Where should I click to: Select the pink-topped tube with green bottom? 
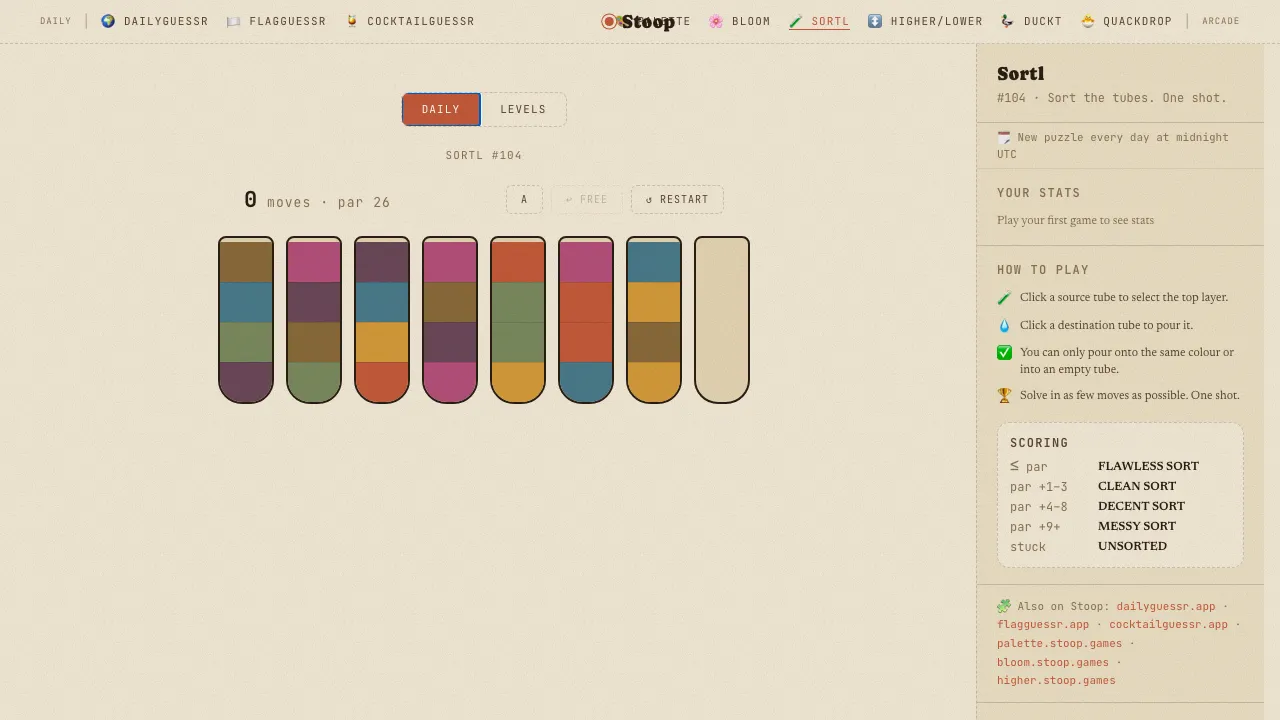(x=314, y=320)
